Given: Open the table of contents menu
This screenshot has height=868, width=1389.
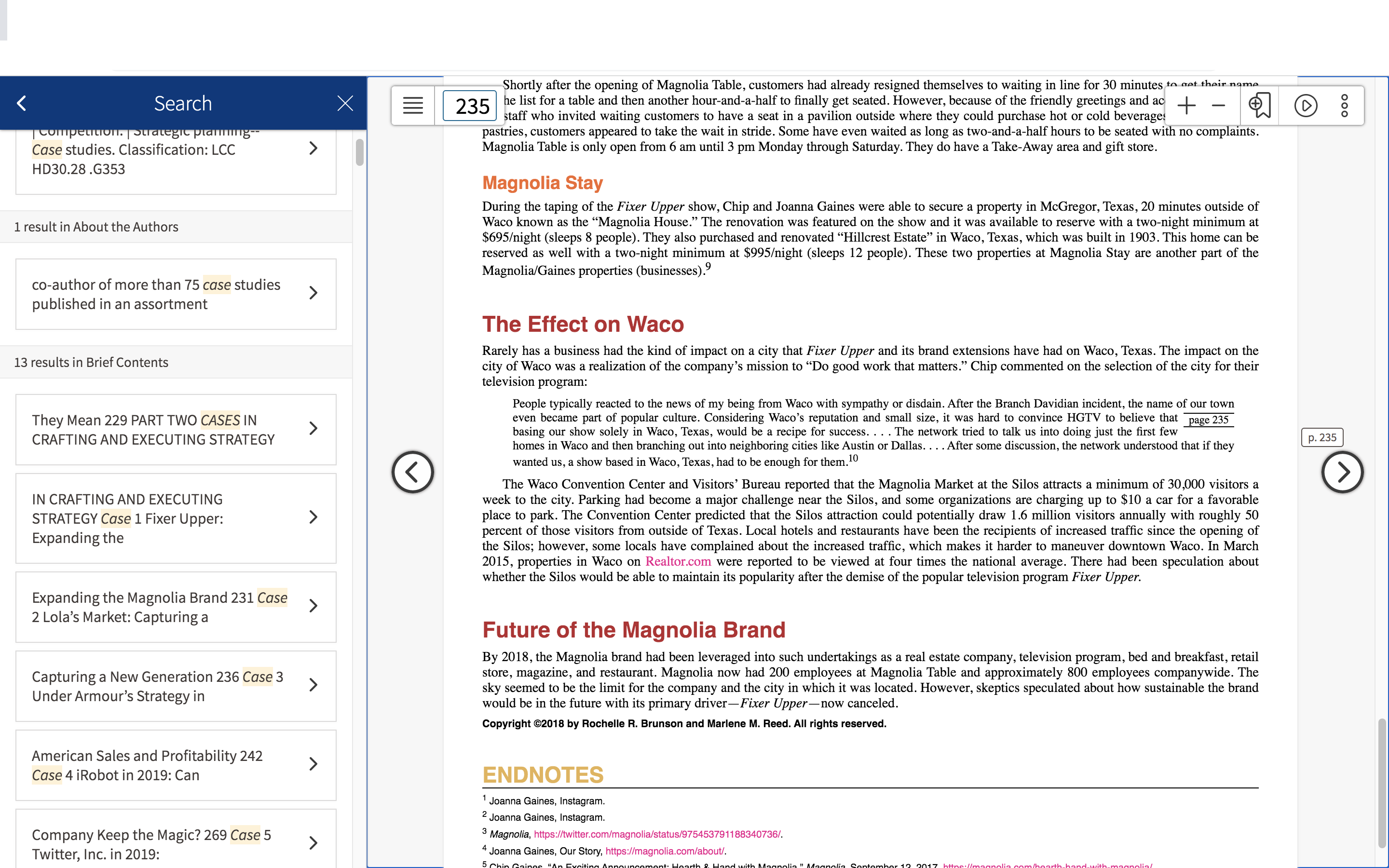Looking at the screenshot, I should click(x=413, y=106).
